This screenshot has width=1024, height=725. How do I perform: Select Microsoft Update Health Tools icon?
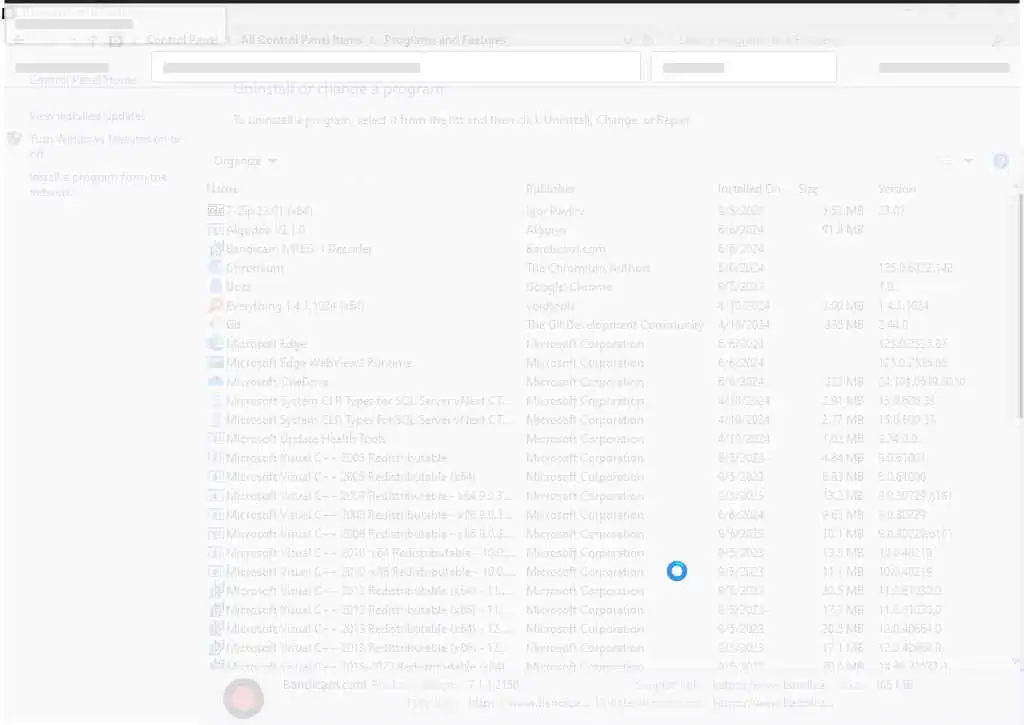click(x=216, y=438)
